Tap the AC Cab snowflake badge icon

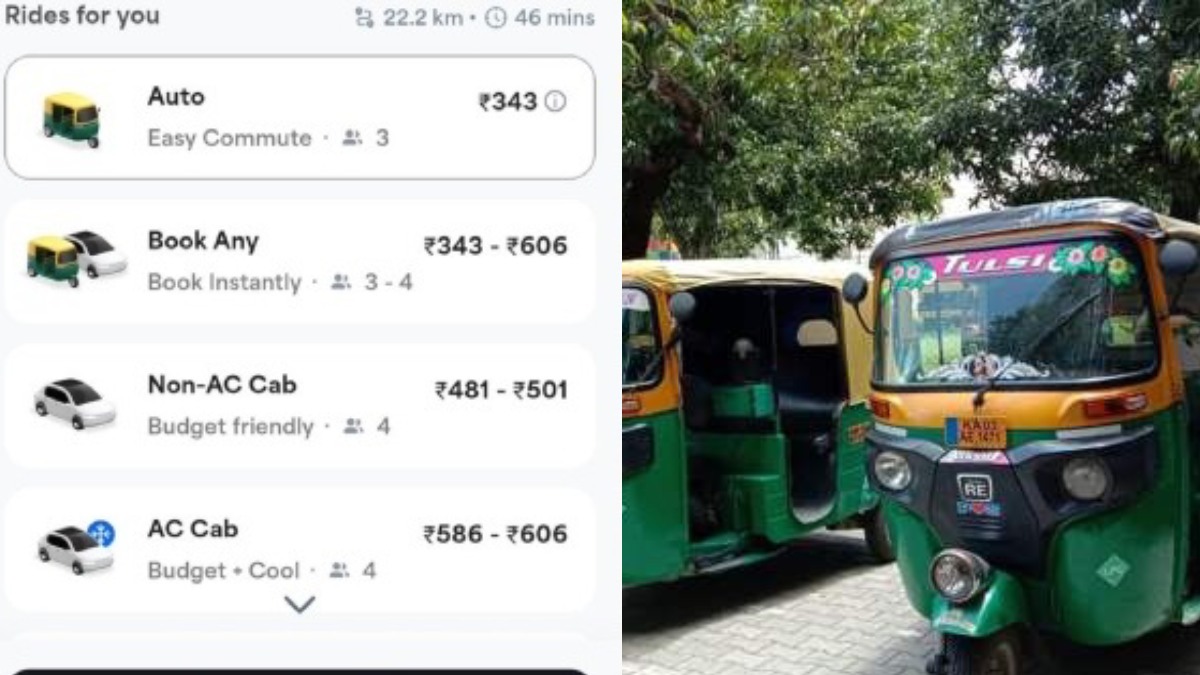(x=101, y=533)
